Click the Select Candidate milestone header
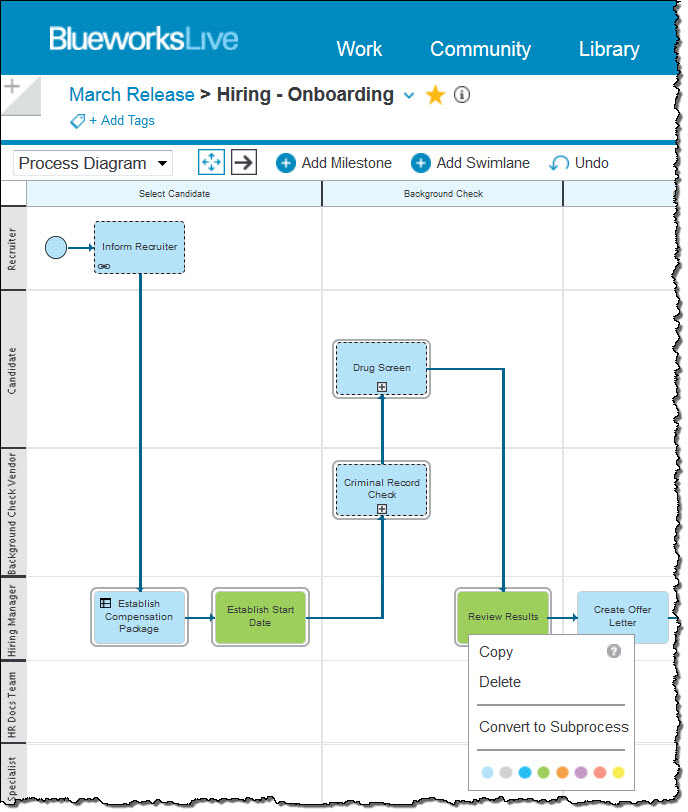 [174, 194]
